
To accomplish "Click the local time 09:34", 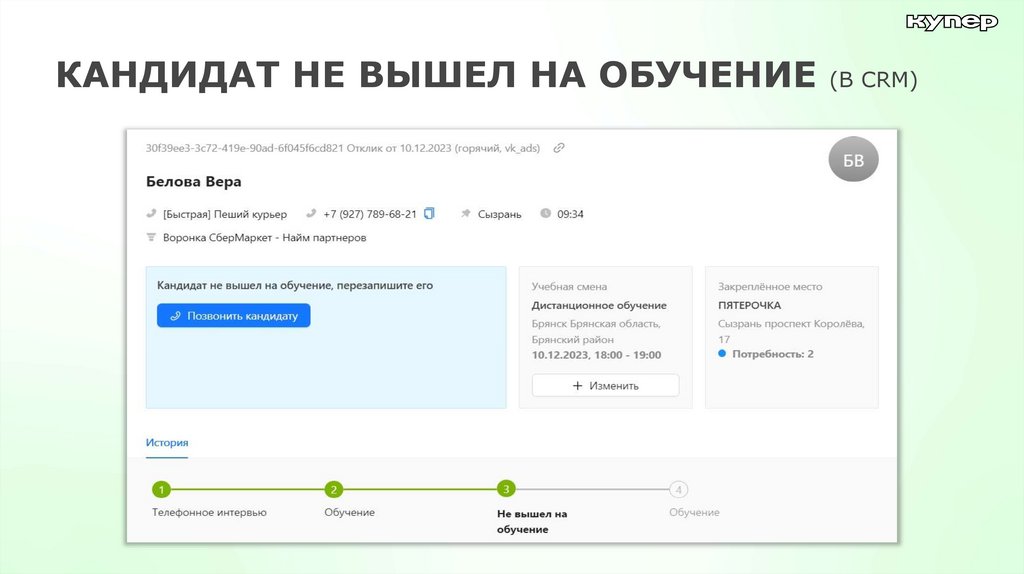I will [x=570, y=214].
